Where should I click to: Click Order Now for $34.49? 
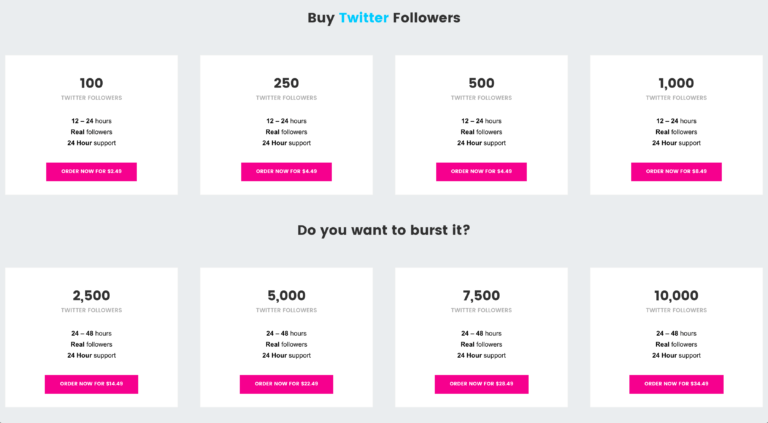(676, 384)
